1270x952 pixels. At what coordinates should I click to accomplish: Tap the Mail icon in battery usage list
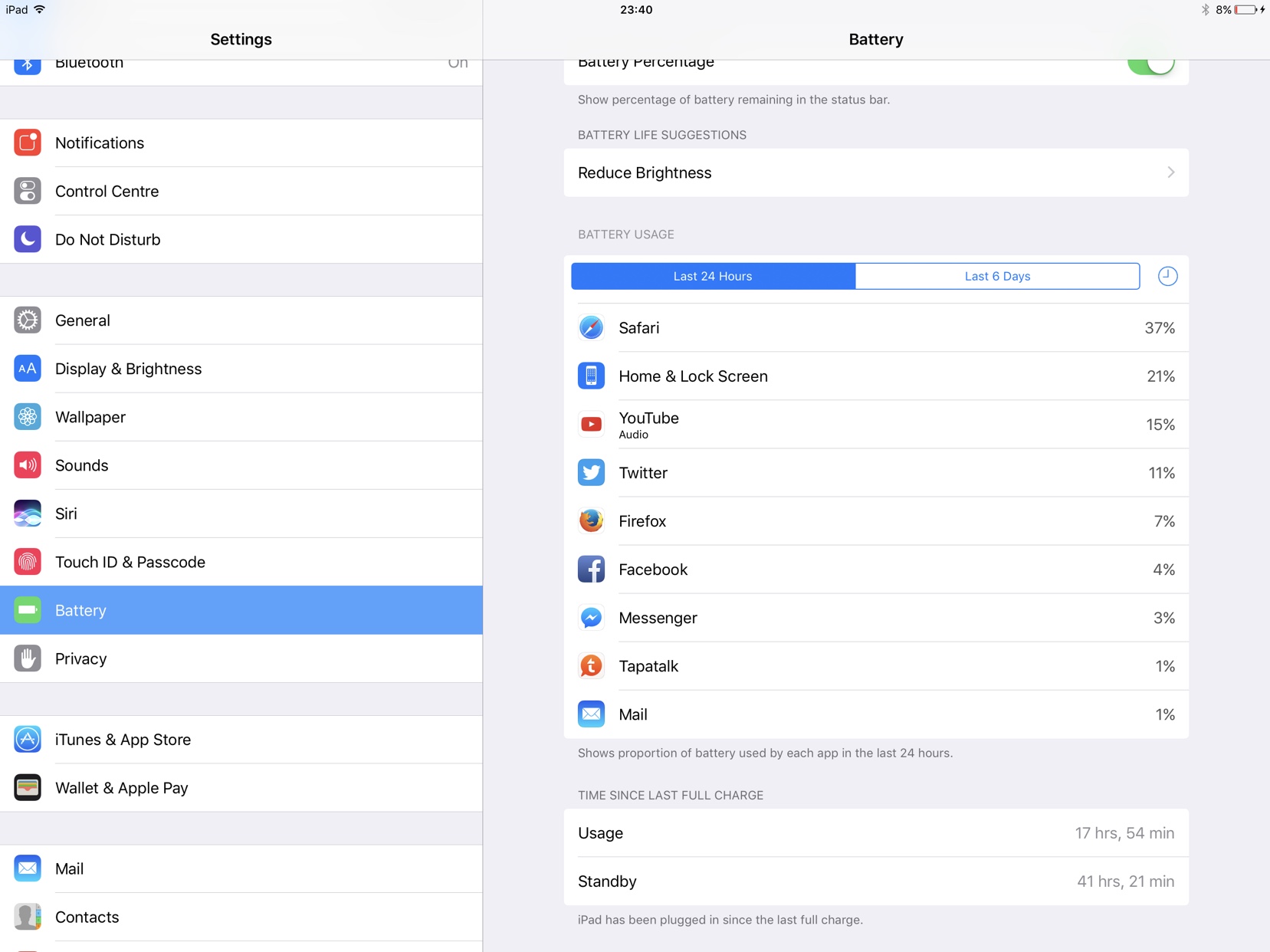[x=591, y=714]
